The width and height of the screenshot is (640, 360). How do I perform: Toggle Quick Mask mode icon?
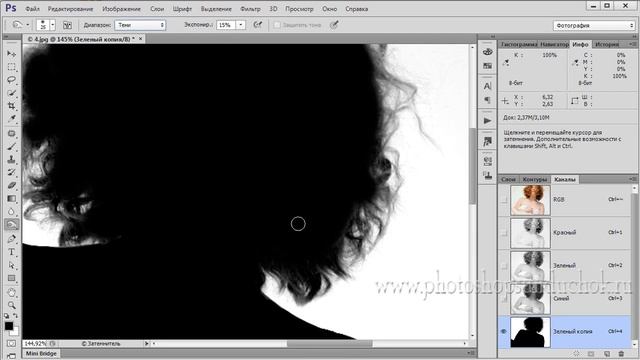(11, 344)
